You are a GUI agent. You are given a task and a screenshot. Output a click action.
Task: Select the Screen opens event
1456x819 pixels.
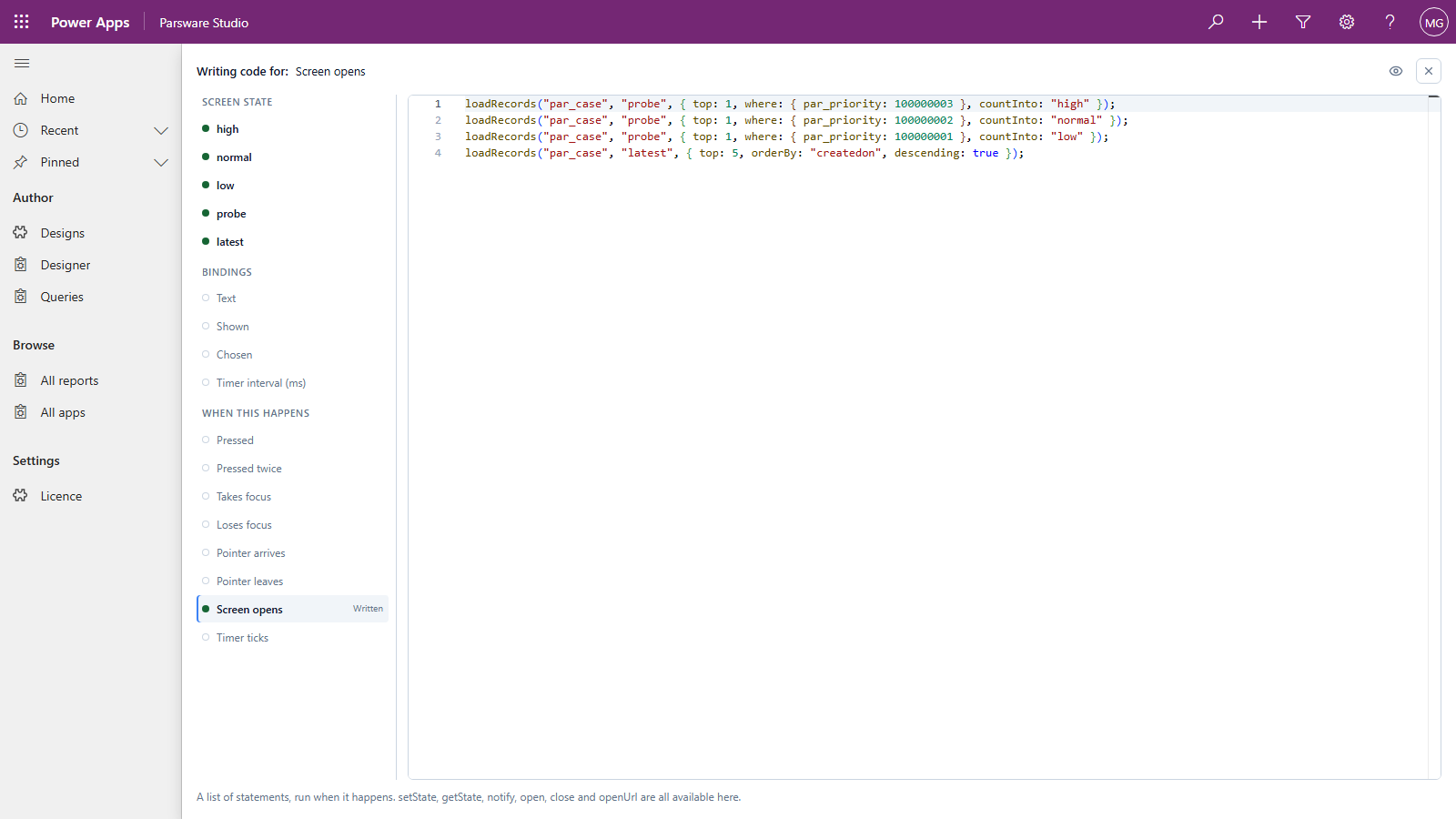coord(292,609)
